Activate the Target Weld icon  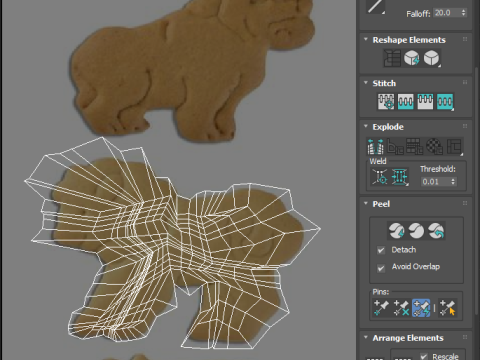(x=380, y=176)
